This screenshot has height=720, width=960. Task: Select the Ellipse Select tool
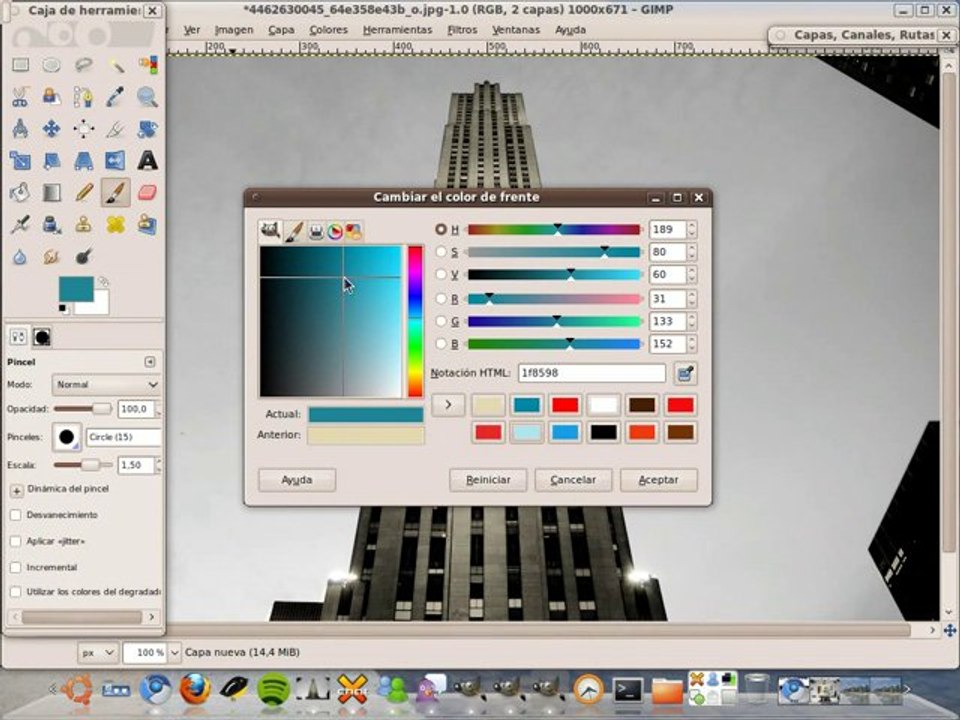click(x=51, y=65)
